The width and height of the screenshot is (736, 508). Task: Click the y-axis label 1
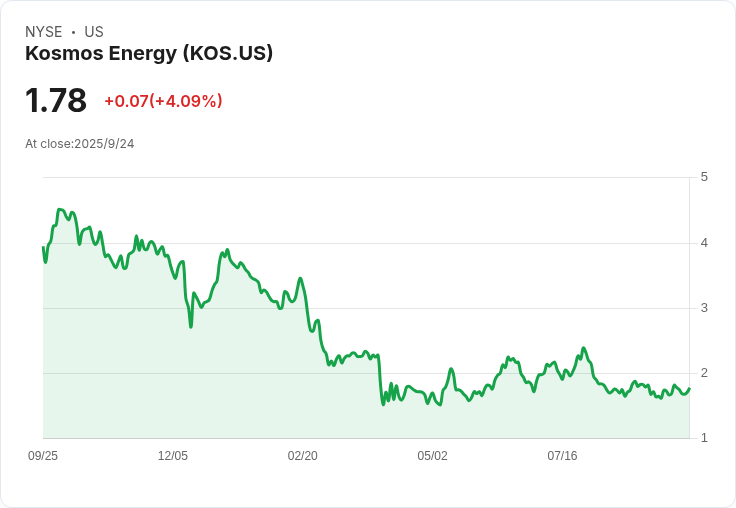click(x=704, y=438)
